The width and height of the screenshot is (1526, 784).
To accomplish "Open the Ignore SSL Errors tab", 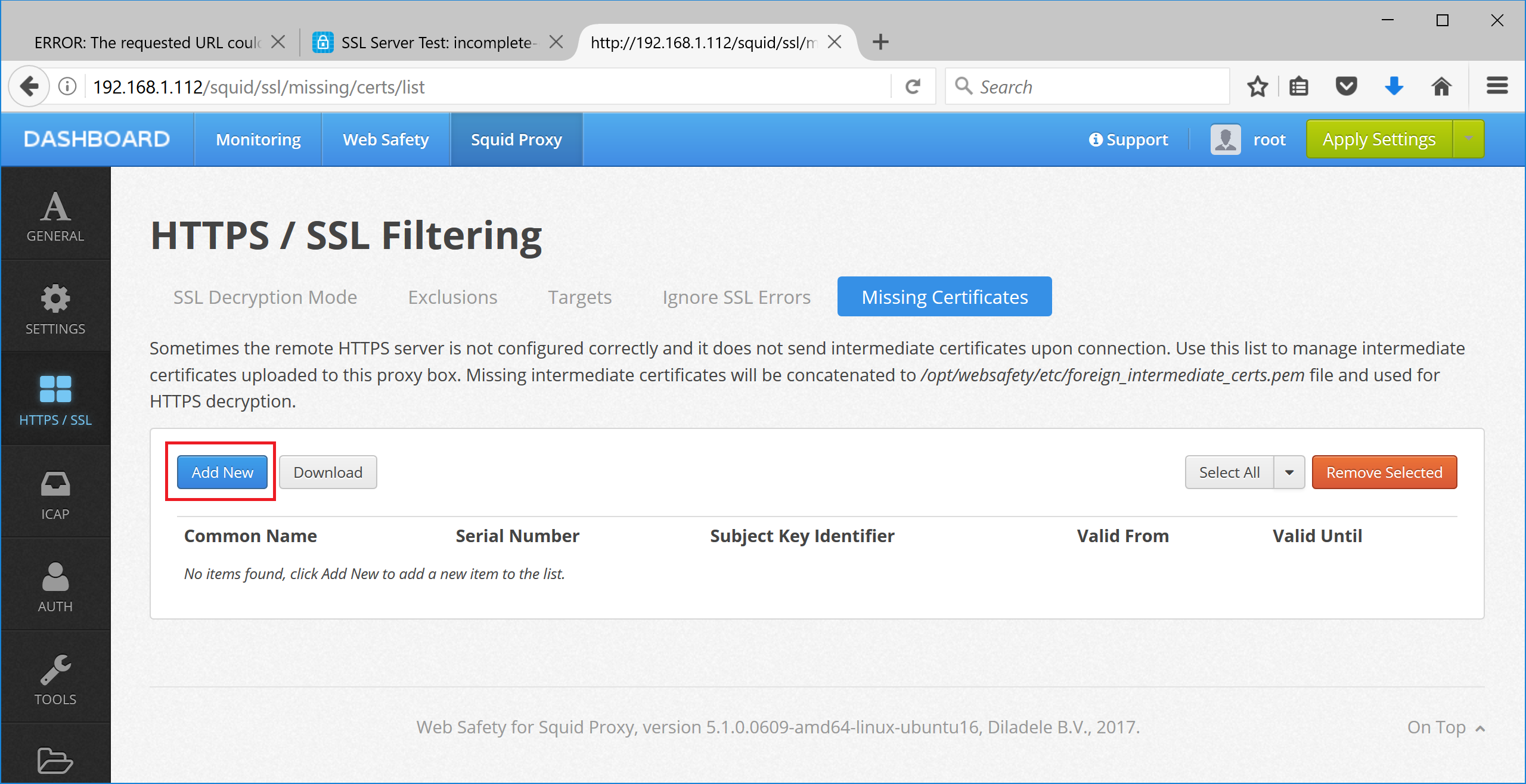I will coord(736,297).
